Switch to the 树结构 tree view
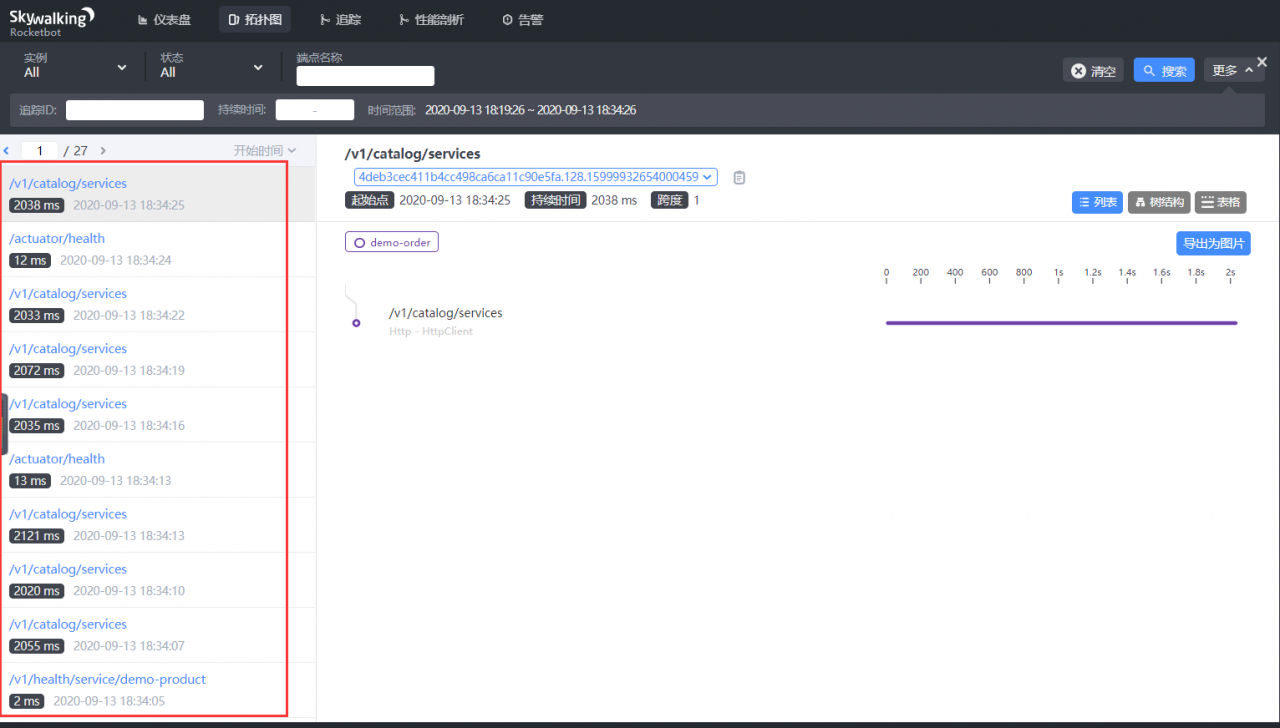This screenshot has height=728, width=1280. [x=1159, y=202]
